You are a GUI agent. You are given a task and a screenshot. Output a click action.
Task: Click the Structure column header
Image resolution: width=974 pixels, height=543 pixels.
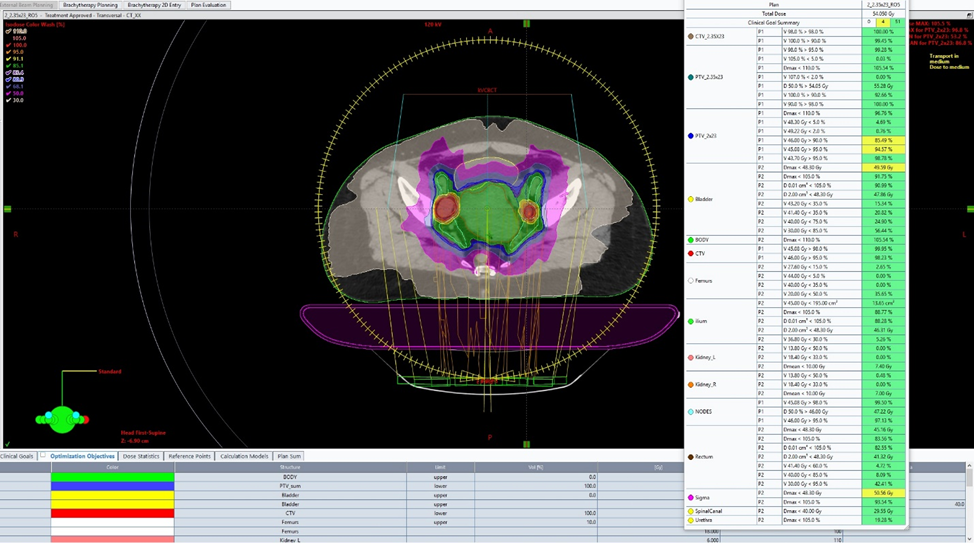click(290, 467)
